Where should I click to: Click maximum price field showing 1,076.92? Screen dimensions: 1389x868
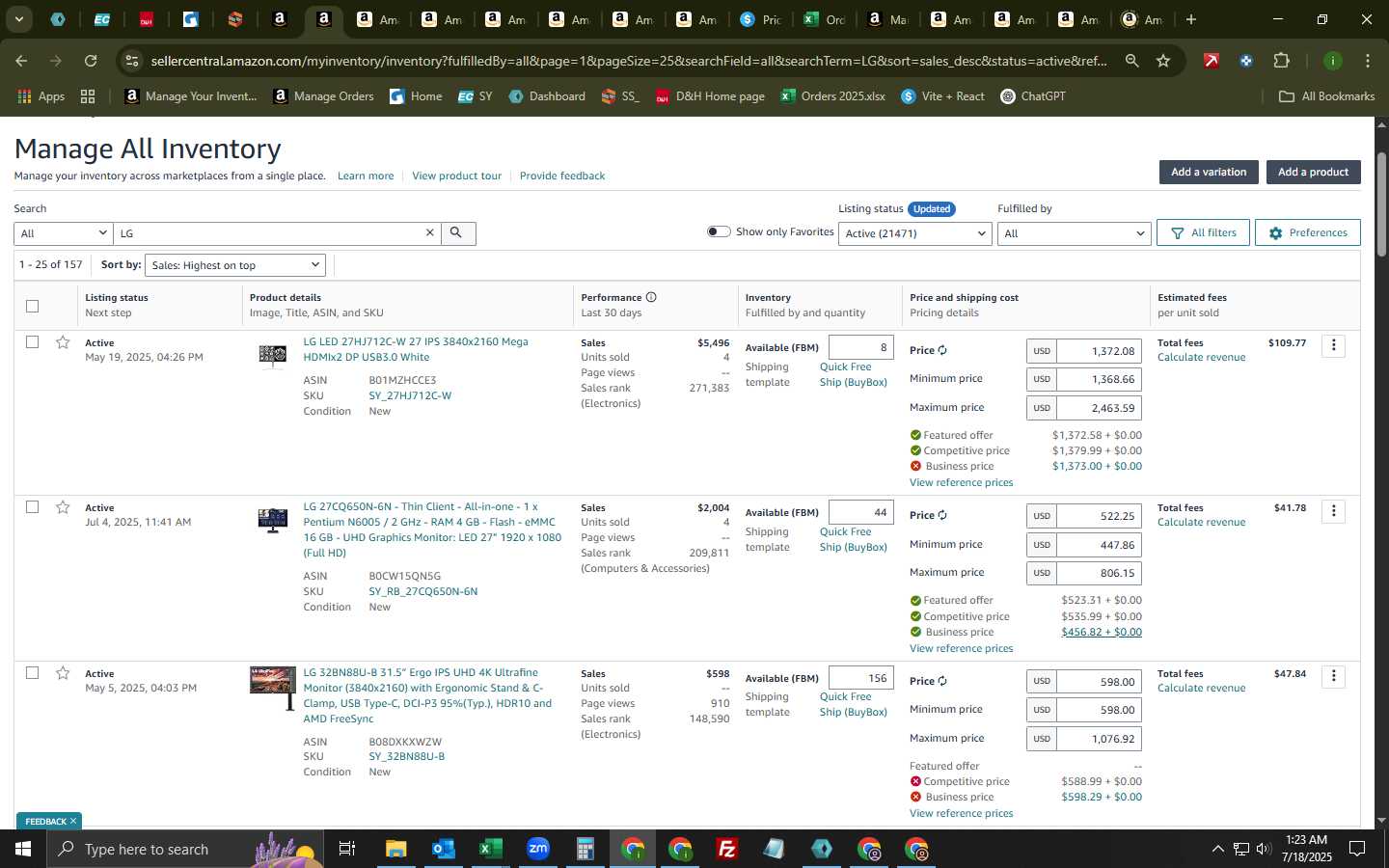1100,739
